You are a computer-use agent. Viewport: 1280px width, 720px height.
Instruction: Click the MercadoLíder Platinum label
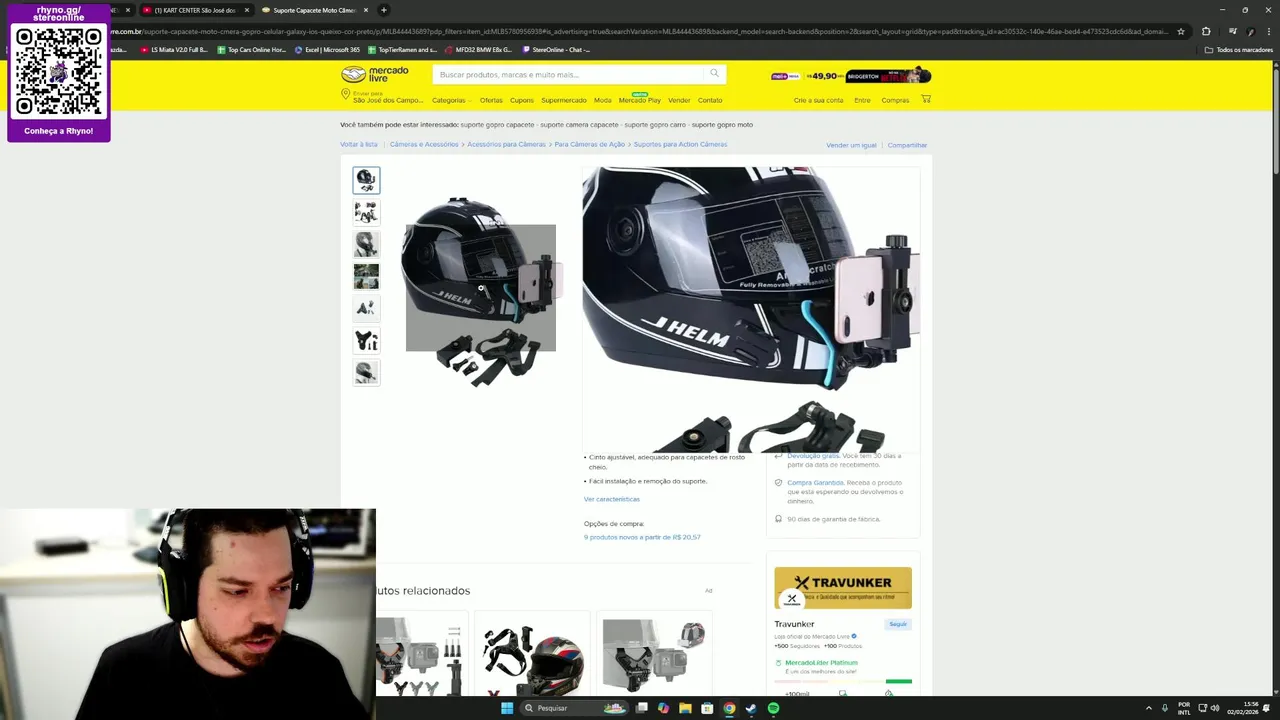(821, 662)
